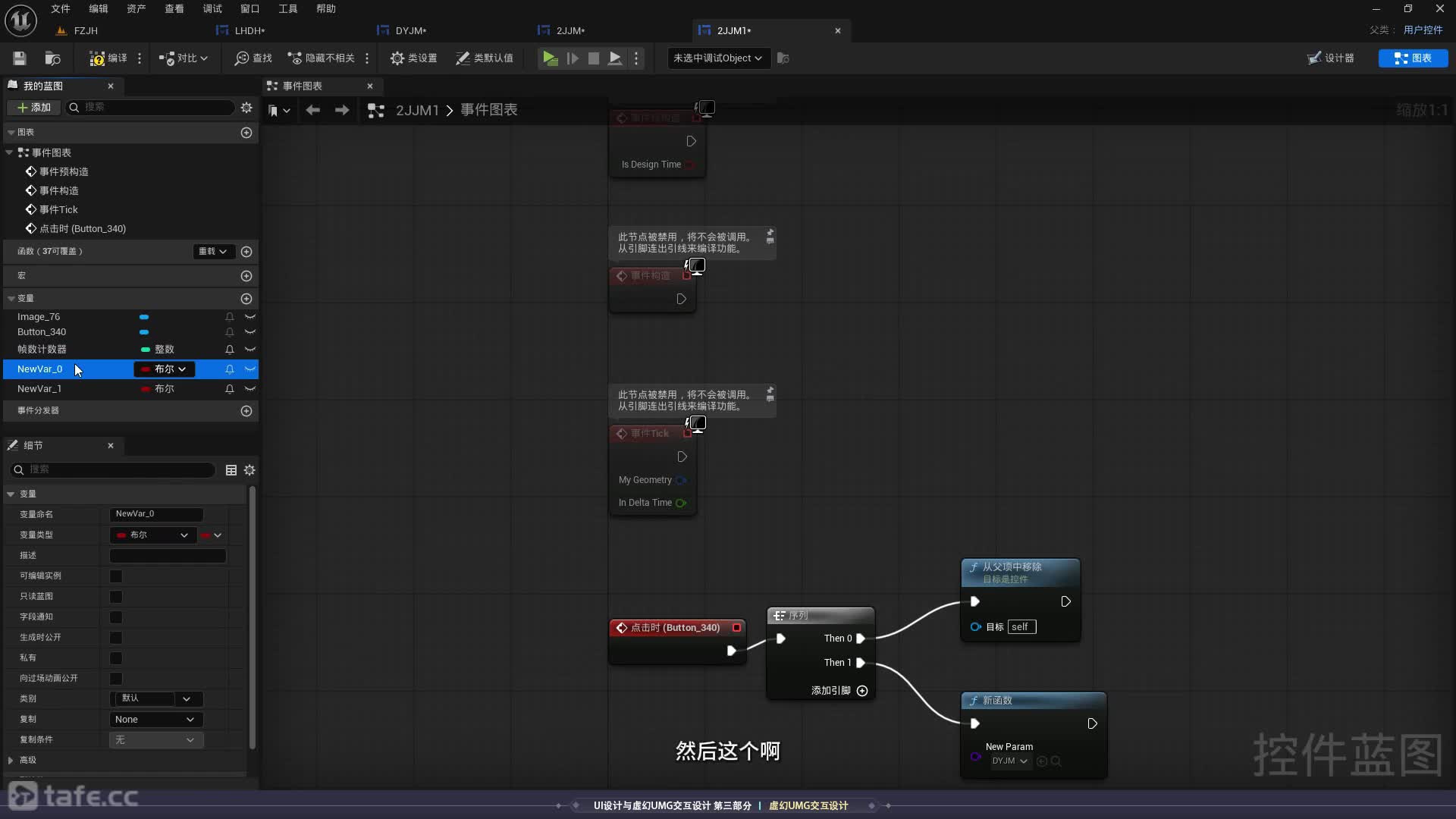
Task: Open the debug object dropdown
Action: pyautogui.click(x=717, y=58)
